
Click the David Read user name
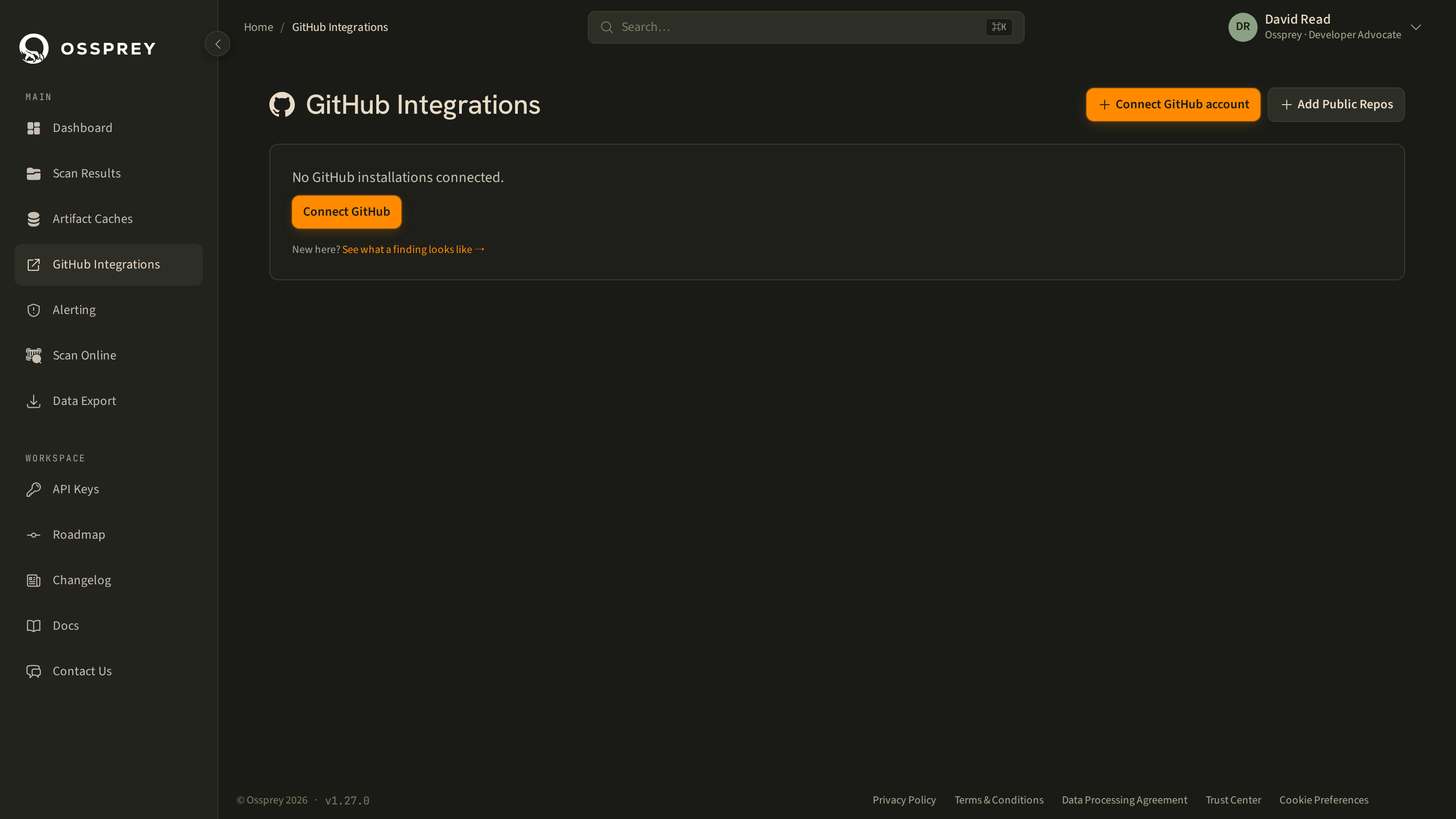coord(1297,19)
